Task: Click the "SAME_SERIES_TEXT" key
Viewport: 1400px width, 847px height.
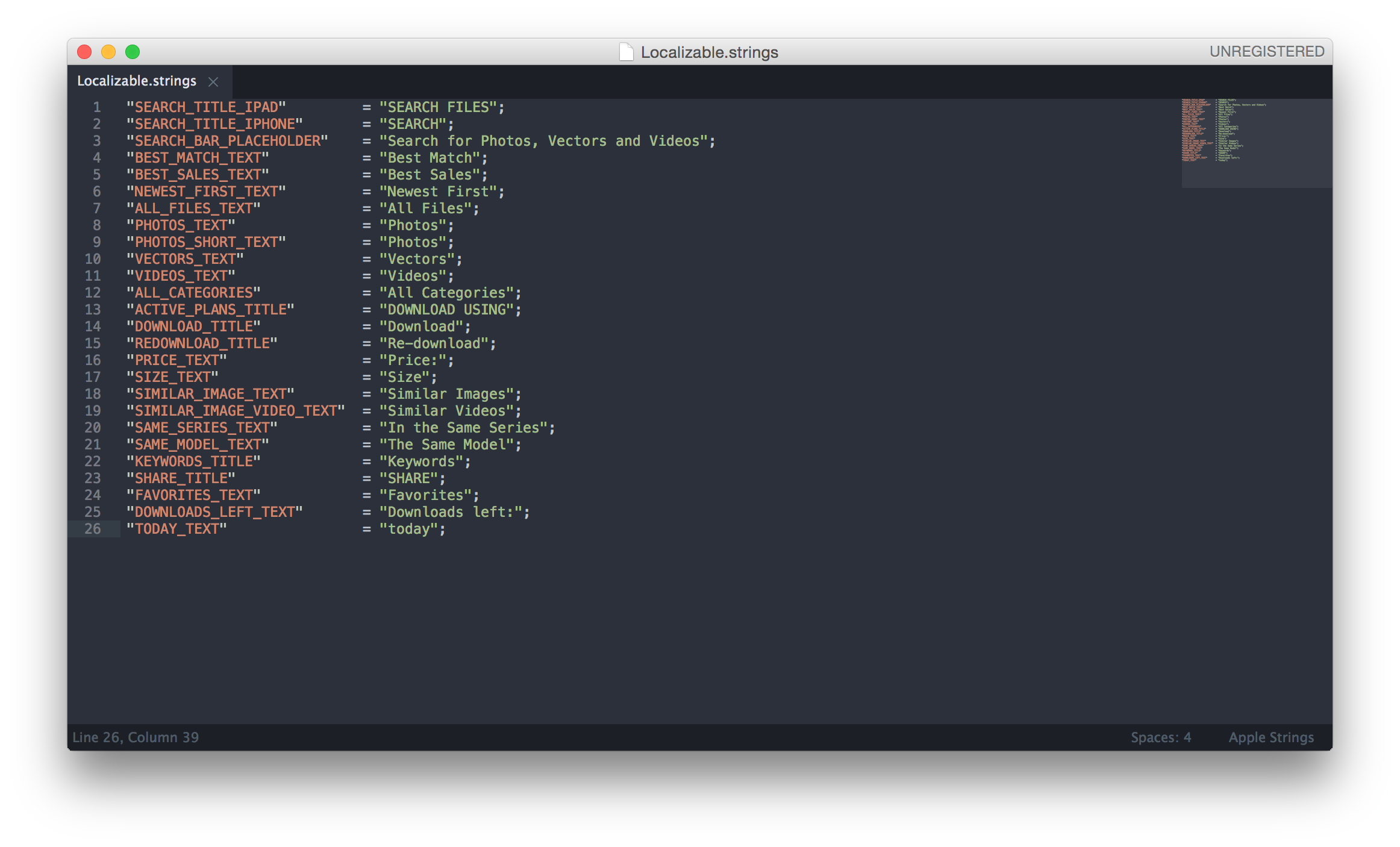Action: pos(202,427)
